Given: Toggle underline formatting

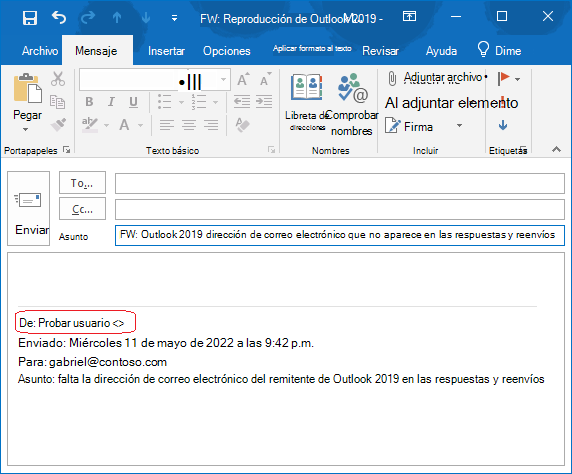Looking at the screenshot, I should click(x=134, y=102).
